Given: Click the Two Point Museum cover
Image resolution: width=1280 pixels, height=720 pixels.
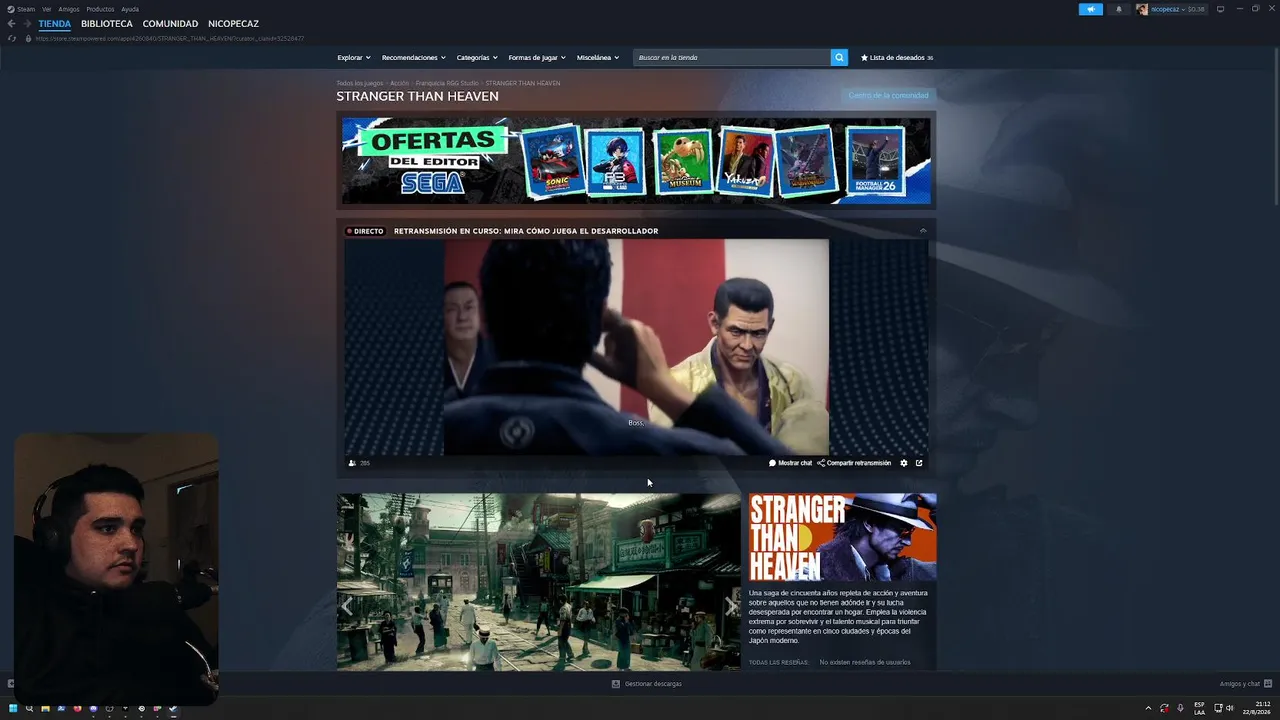Looking at the screenshot, I should [x=683, y=160].
